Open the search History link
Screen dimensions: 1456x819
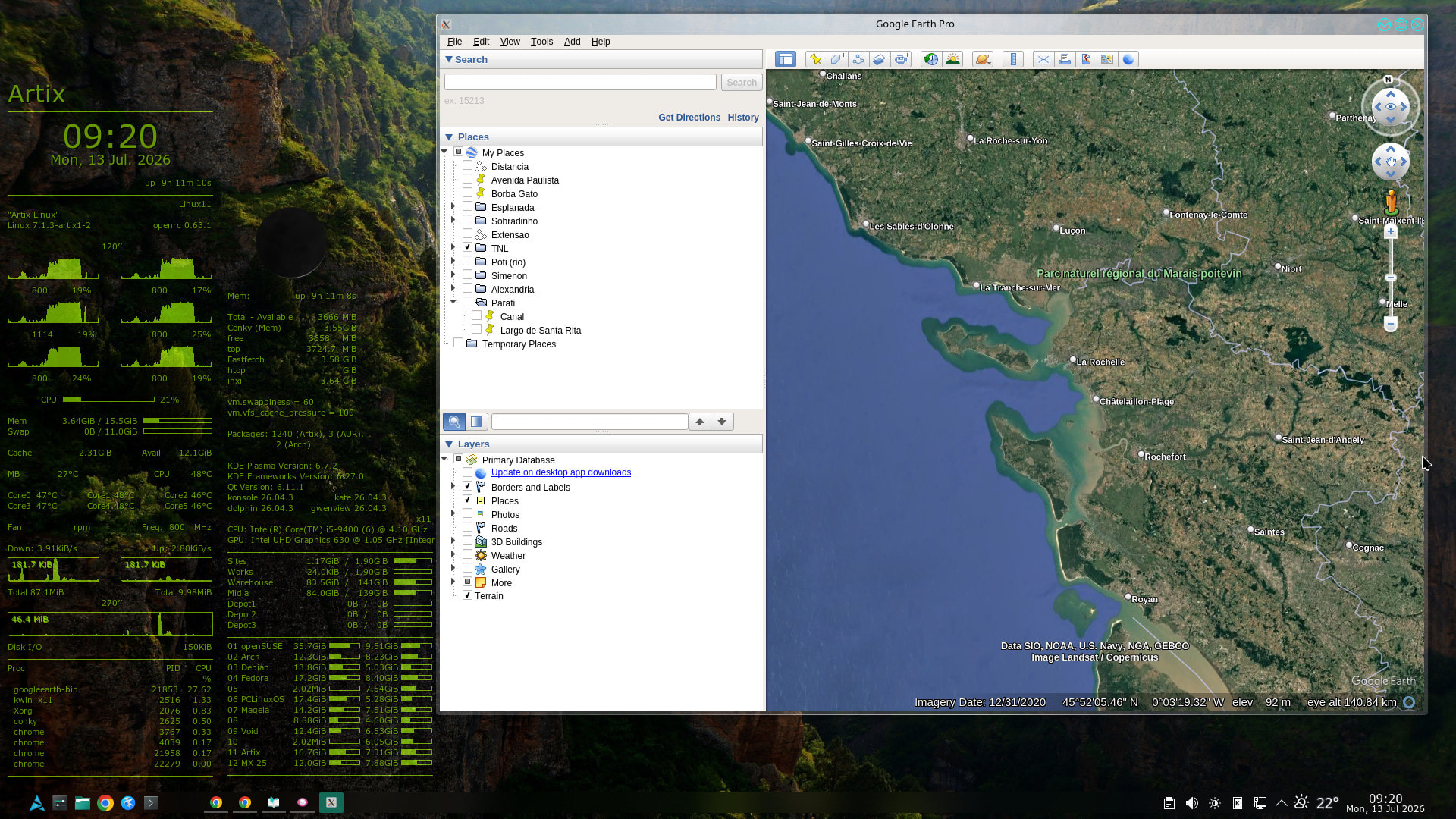(743, 118)
